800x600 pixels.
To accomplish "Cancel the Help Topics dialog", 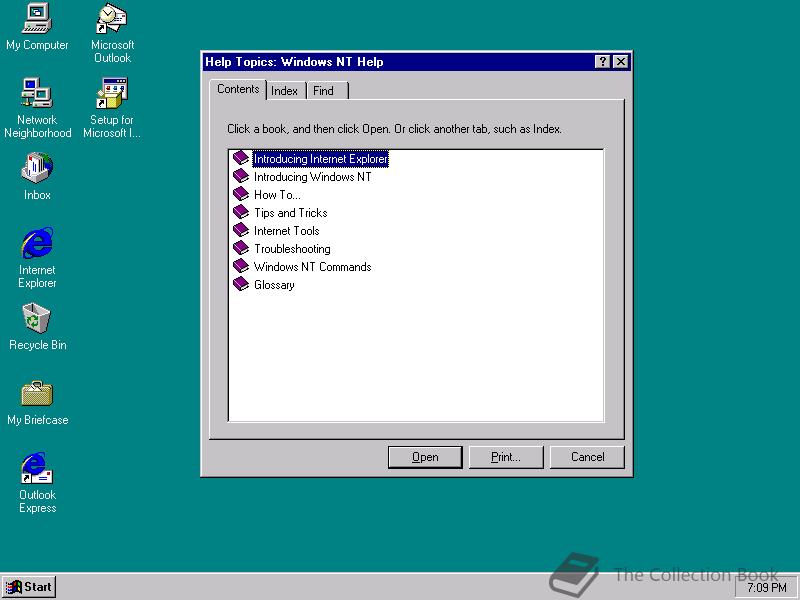I will coord(587,457).
